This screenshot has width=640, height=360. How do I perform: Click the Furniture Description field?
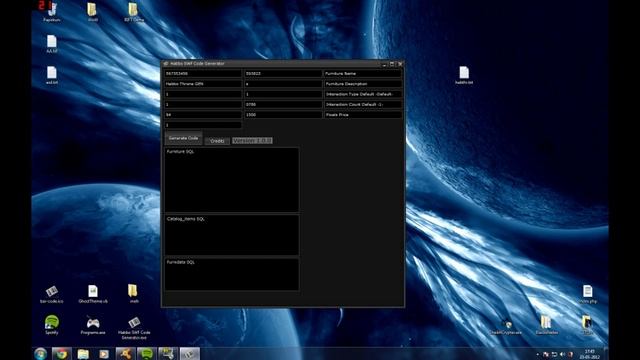363,84
